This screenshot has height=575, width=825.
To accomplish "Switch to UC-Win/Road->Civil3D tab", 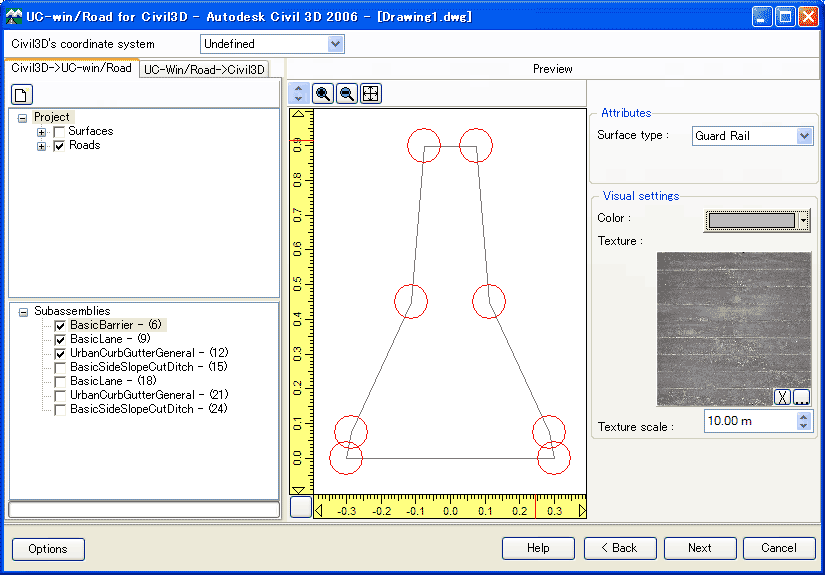I will (204, 69).
